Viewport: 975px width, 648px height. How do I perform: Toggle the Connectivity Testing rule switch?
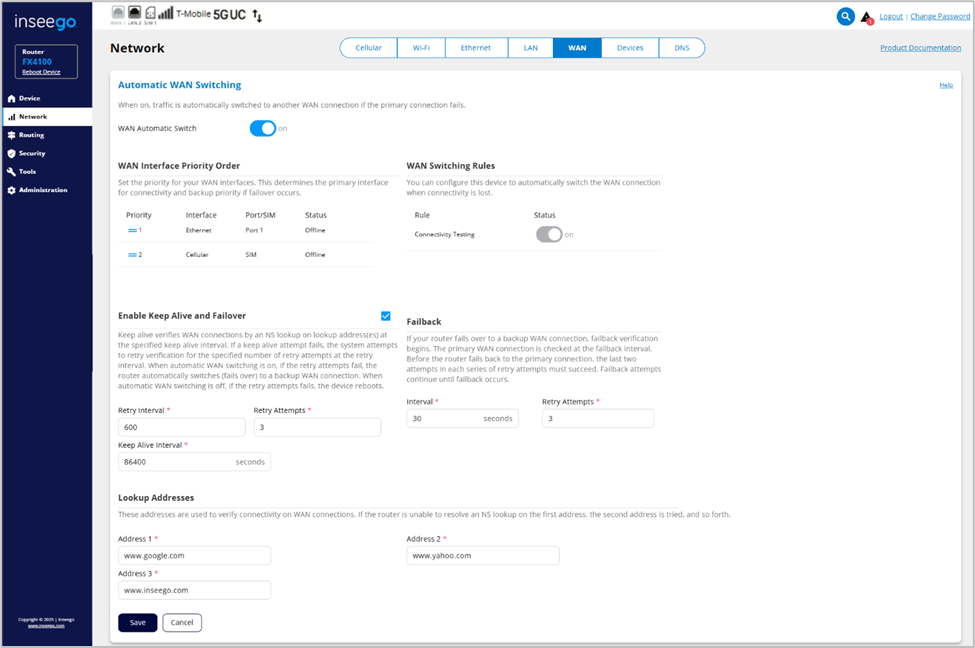(x=549, y=234)
